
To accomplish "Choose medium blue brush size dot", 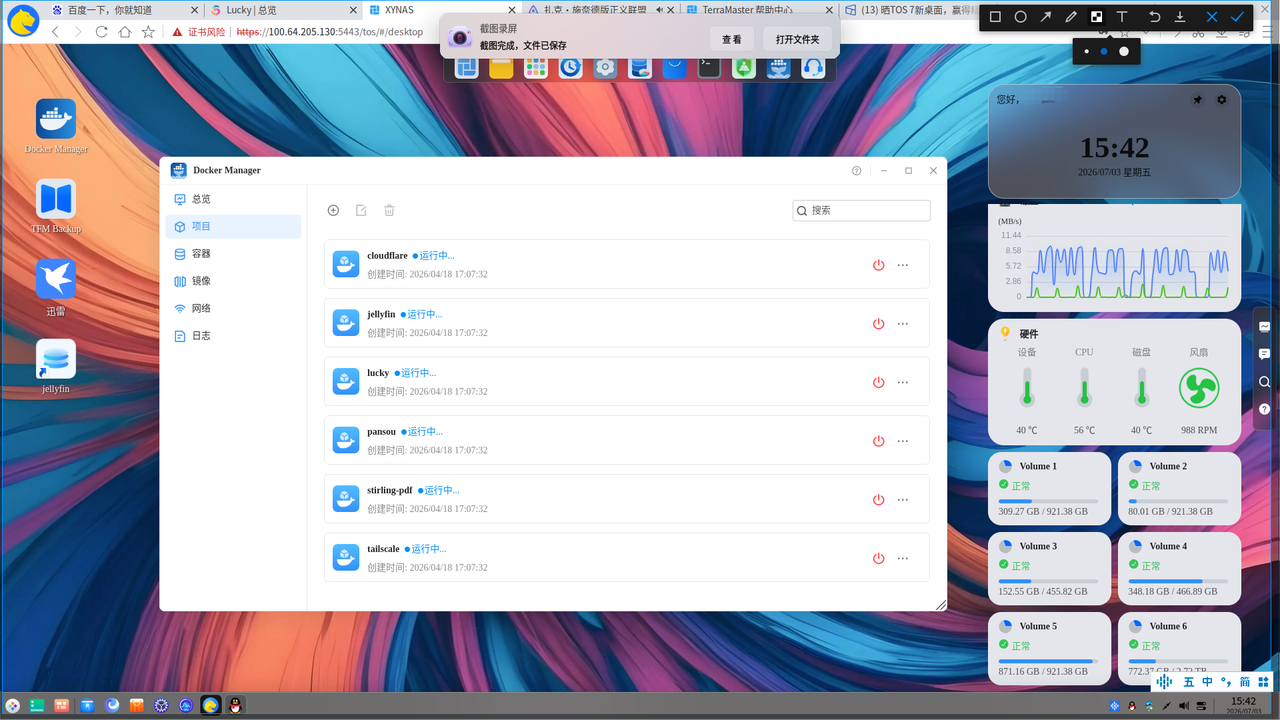I will click(x=1104, y=51).
